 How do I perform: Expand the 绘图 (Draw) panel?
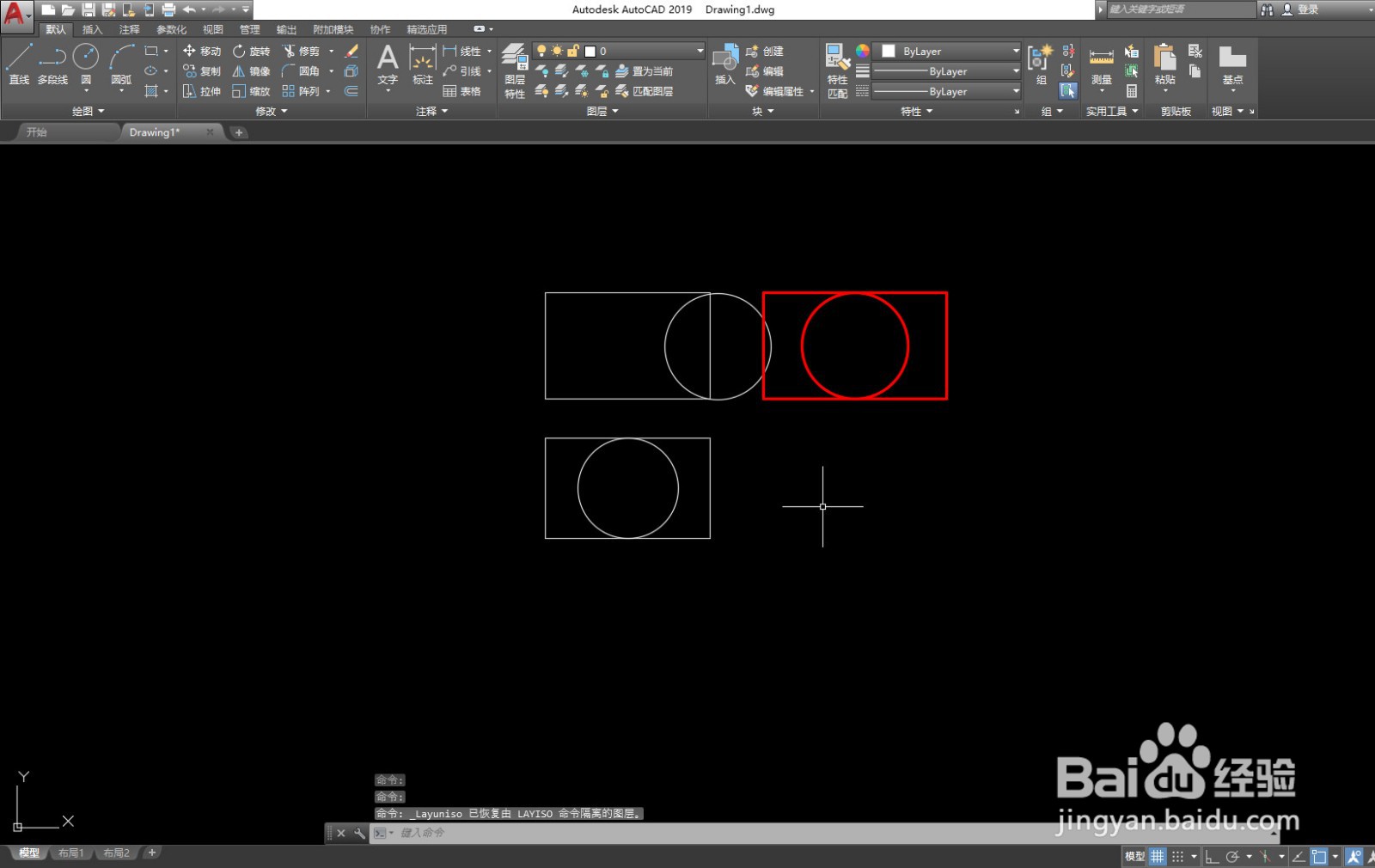click(x=89, y=111)
